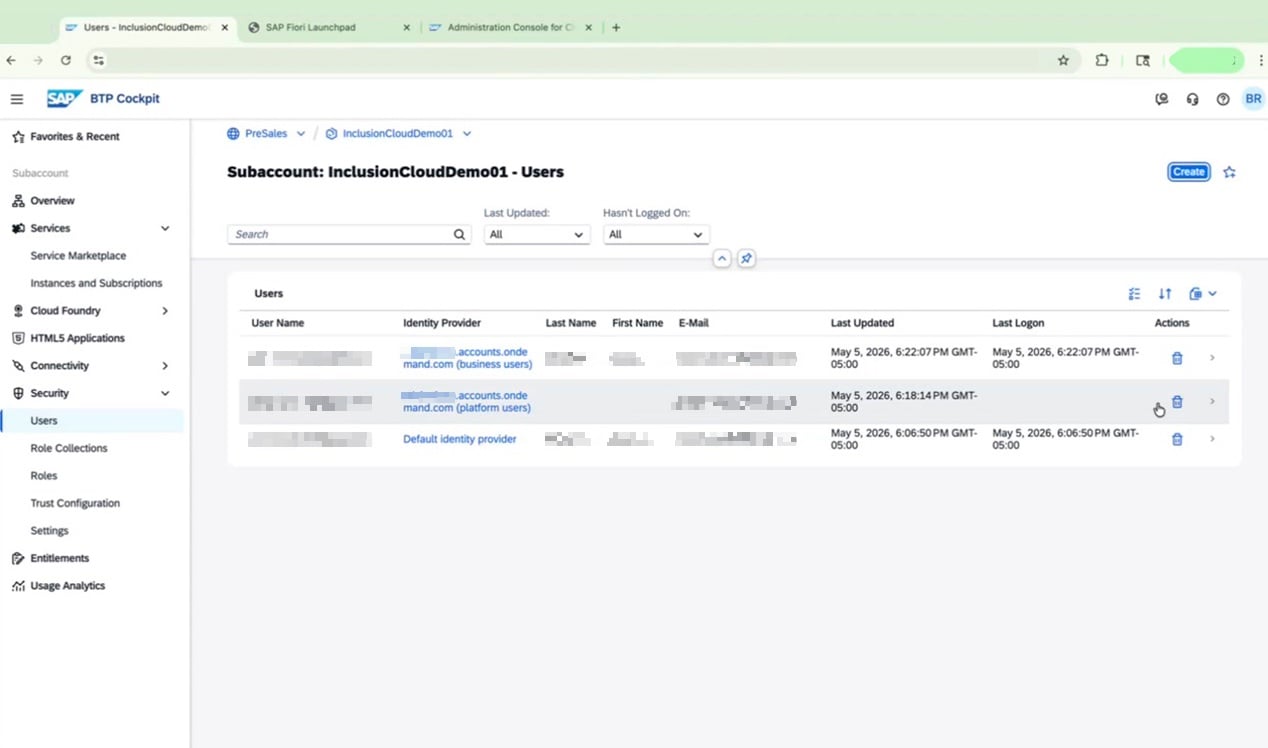Open Instances and Subscriptions
Image resolution: width=1268 pixels, height=748 pixels.
96,284
